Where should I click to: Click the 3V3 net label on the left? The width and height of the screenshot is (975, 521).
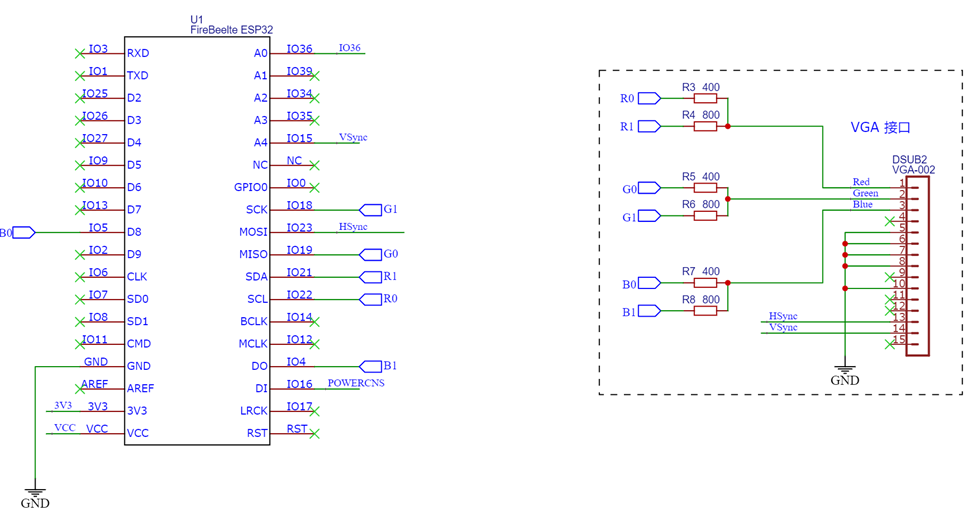click(x=63, y=405)
